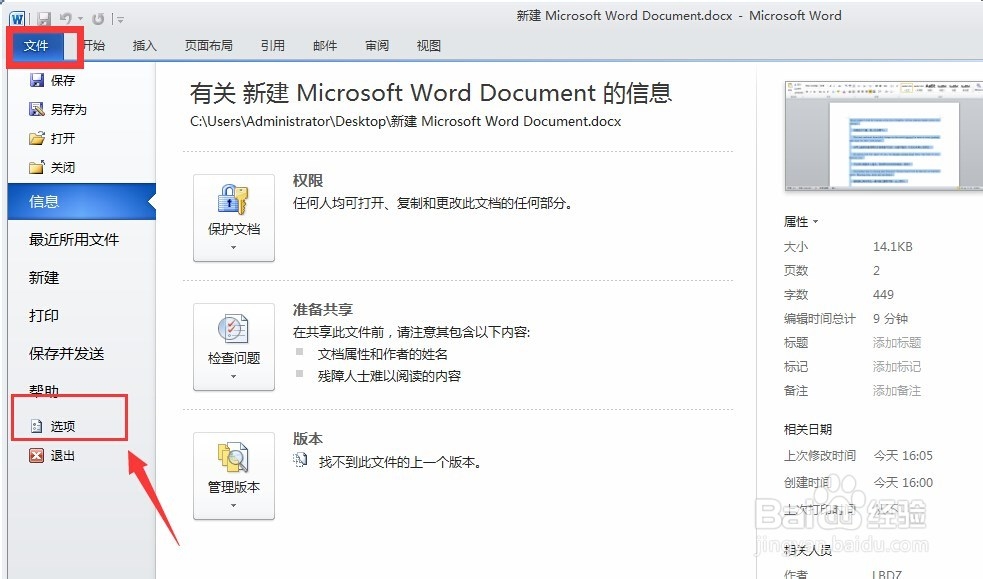Click the 文档属性和作者的姓名 item
983x579 pixels.
[x=382, y=354]
